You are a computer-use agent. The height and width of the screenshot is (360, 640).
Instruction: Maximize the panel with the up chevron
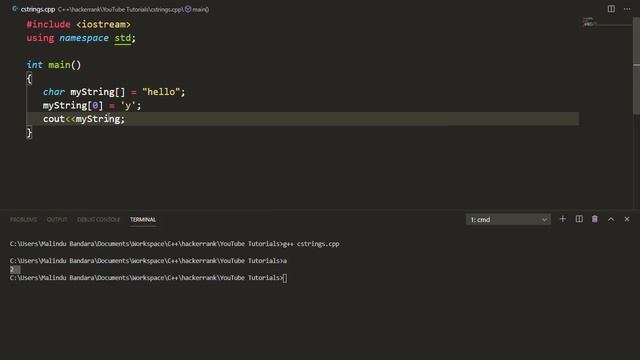(x=611, y=219)
